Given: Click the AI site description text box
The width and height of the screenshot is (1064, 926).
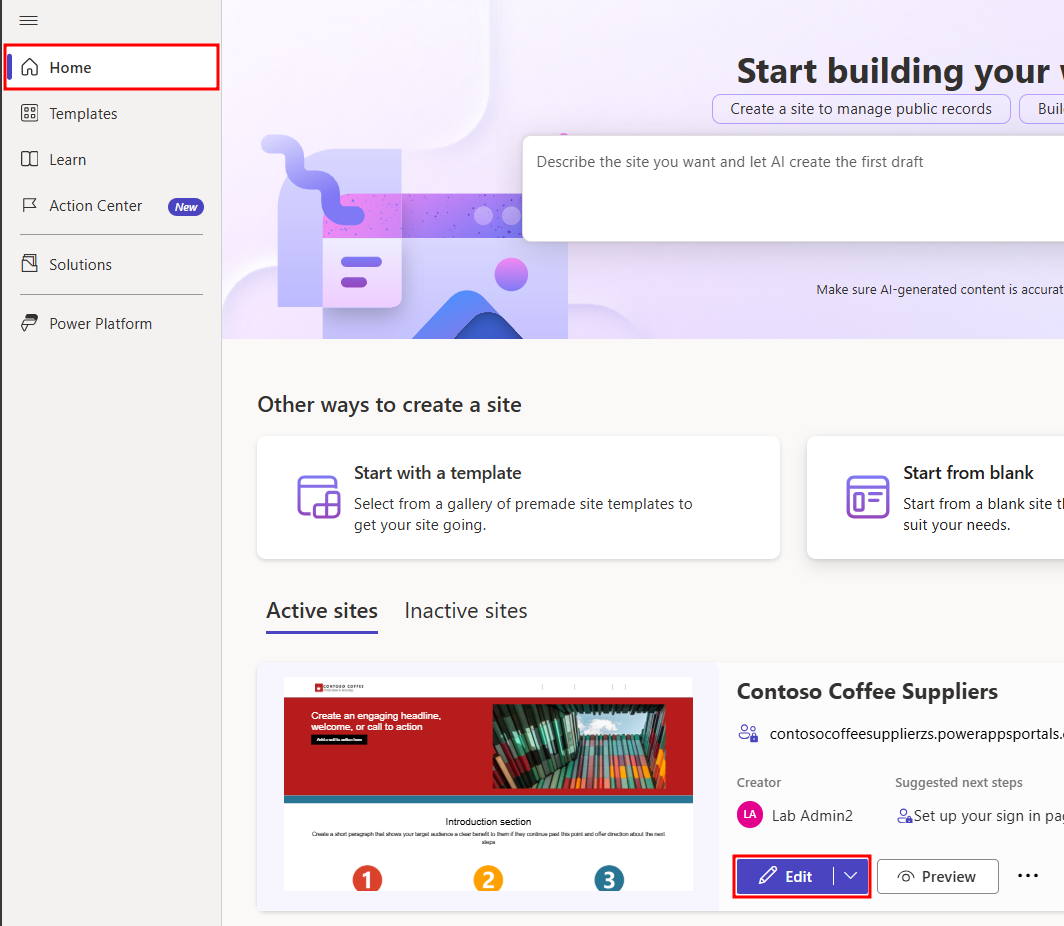Looking at the screenshot, I should pos(793,188).
